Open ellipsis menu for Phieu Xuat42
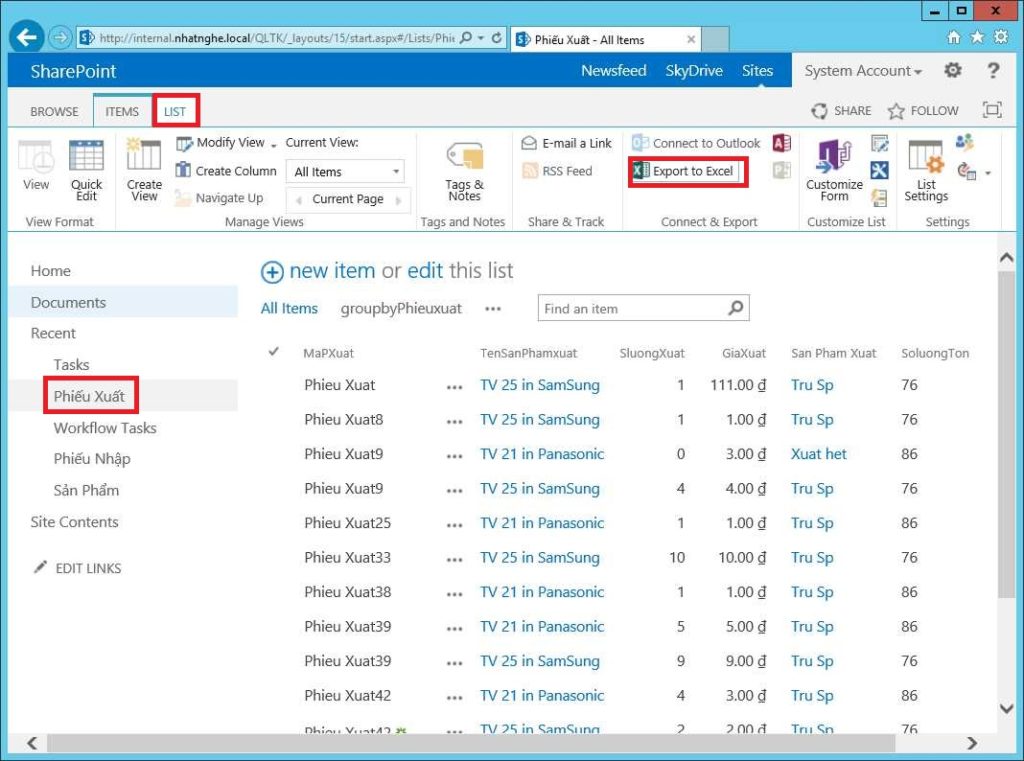 click(455, 698)
